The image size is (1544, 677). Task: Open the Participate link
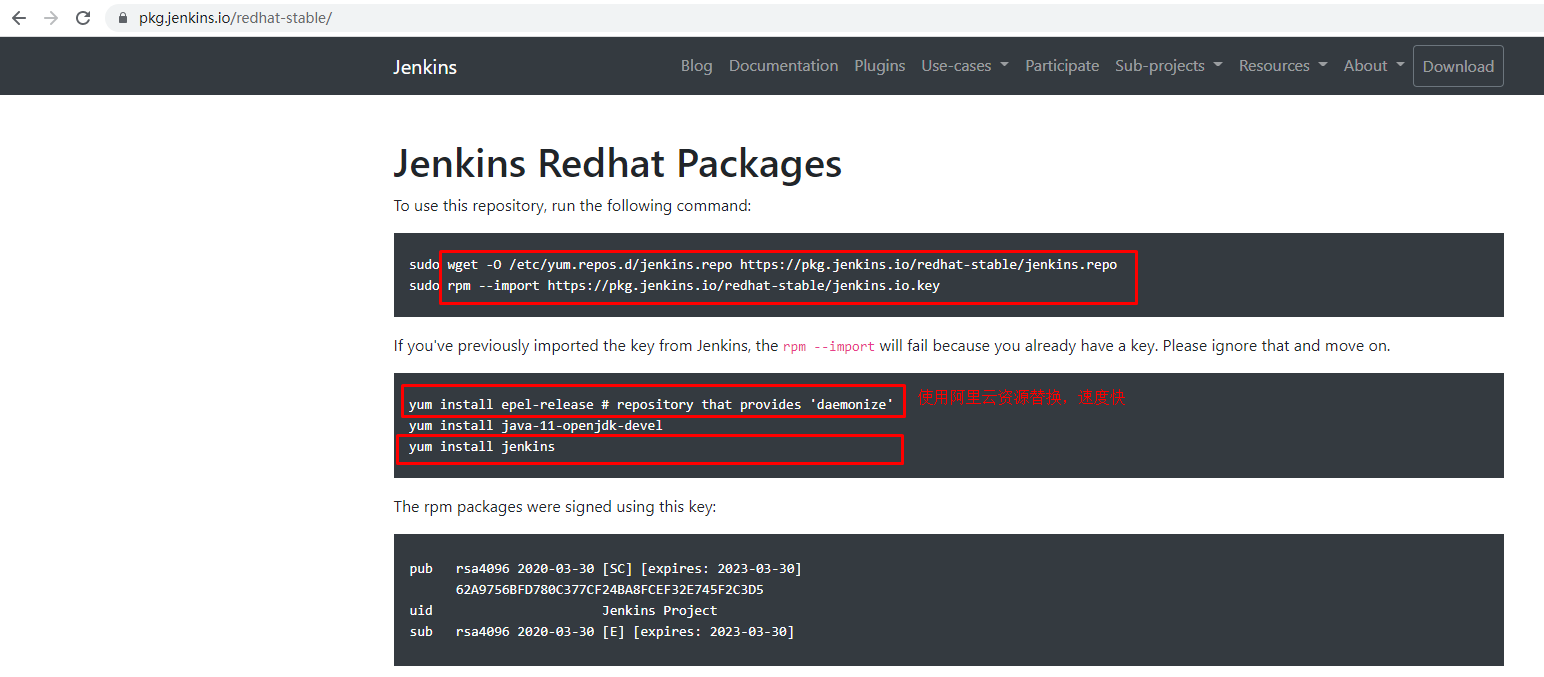tap(1061, 66)
